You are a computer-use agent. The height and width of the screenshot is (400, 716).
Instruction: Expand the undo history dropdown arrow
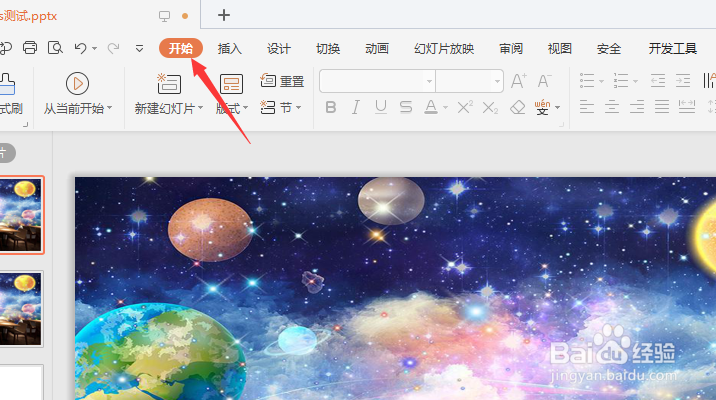click(x=94, y=48)
